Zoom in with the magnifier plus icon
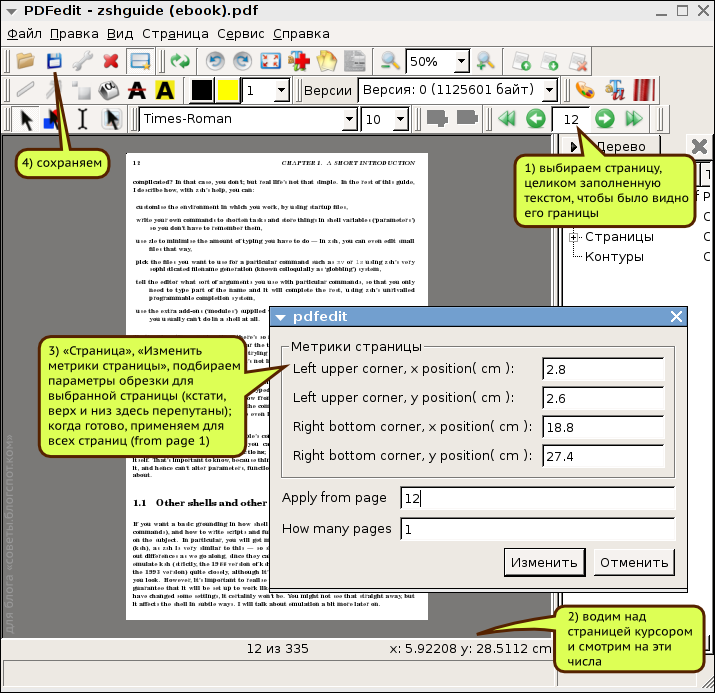715x693 pixels. point(485,61)
